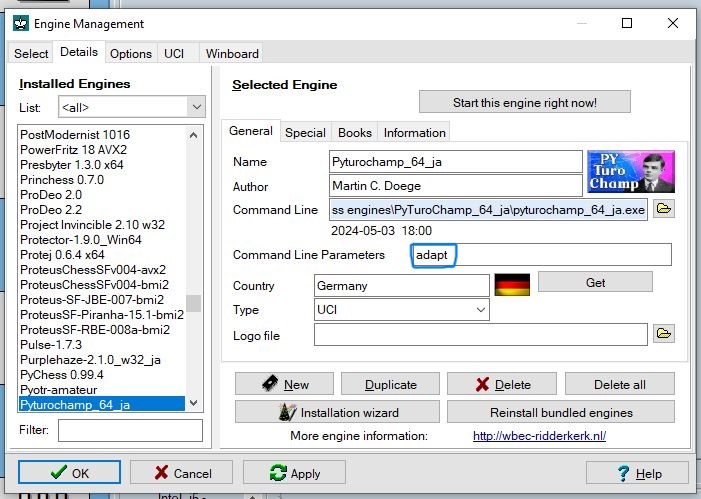Click the Command Line path field
Screen dimensions: 701x499
click(488, 210)
